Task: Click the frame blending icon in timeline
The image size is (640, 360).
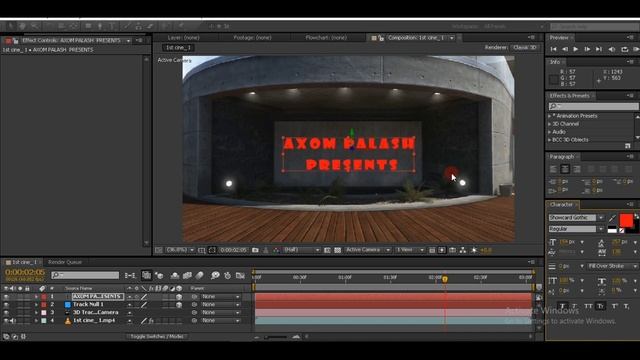Action: coord(187,276)
